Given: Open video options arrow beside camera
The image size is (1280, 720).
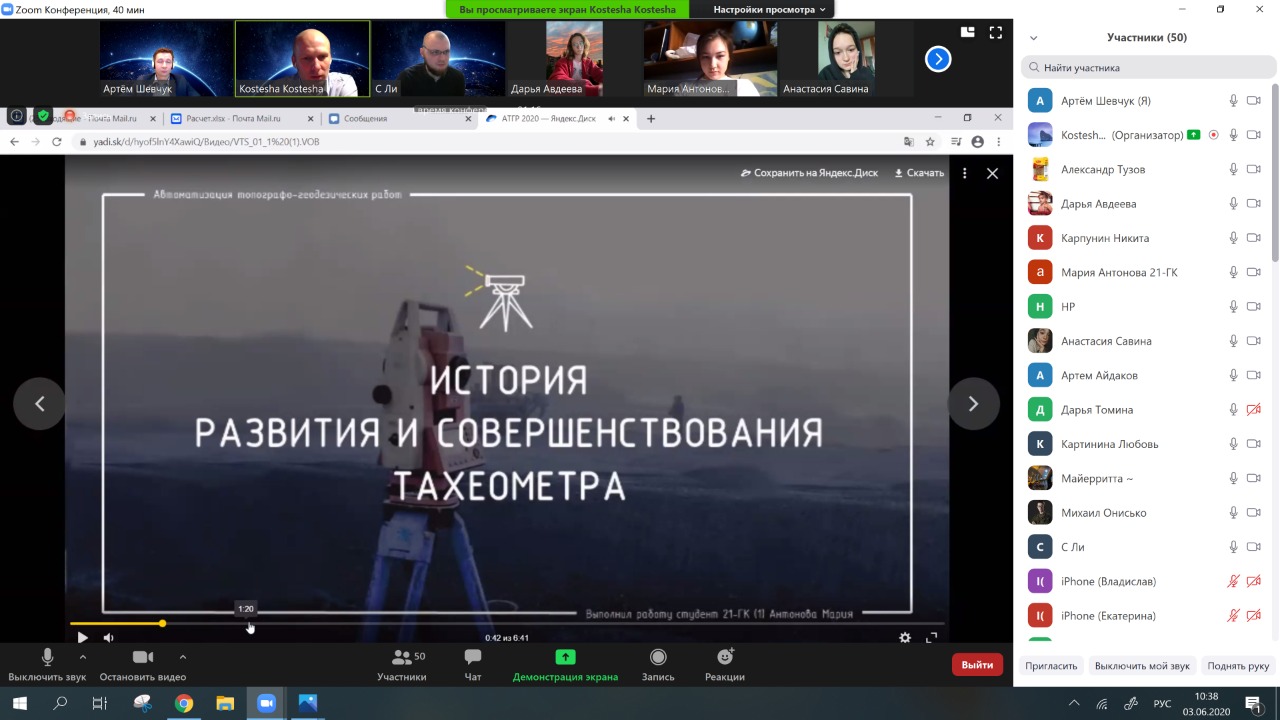Looking at the screenshot, I should pos(182,657).
